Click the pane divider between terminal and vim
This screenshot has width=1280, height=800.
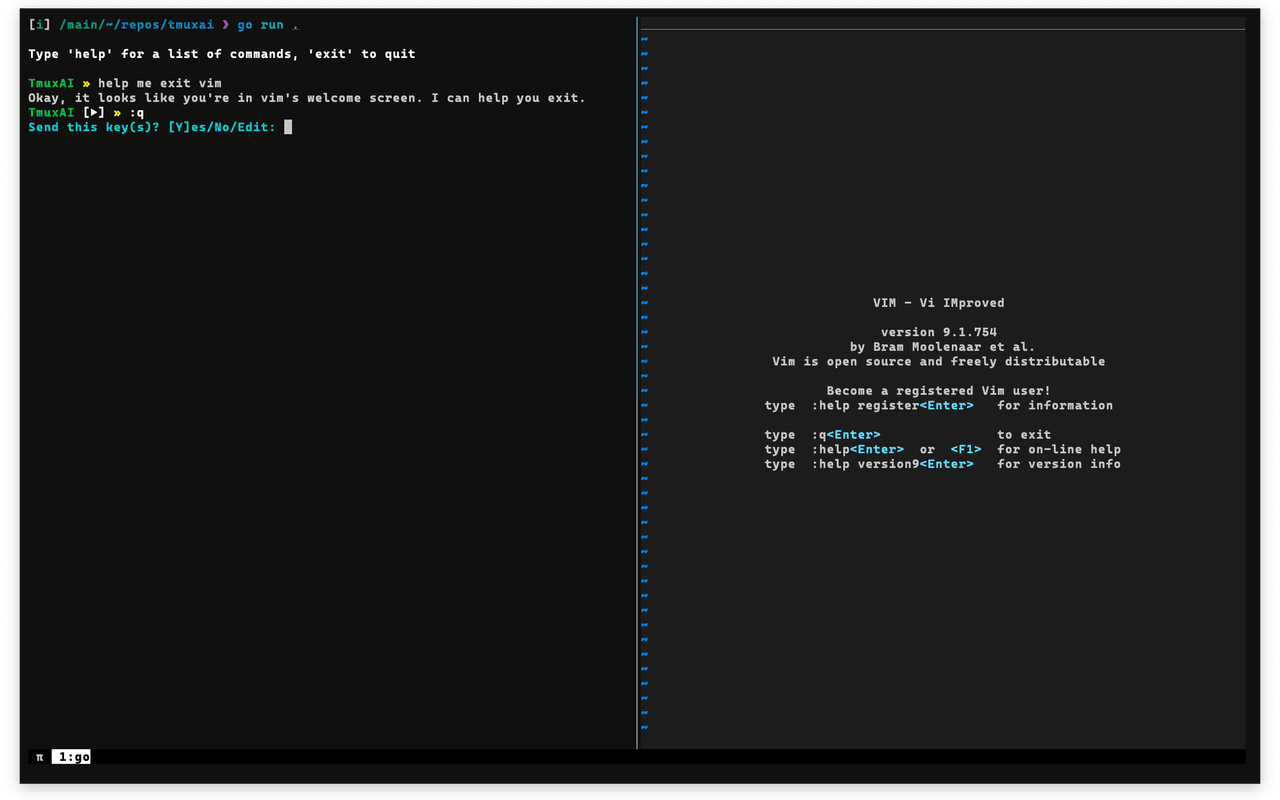(x=637, y=400)
